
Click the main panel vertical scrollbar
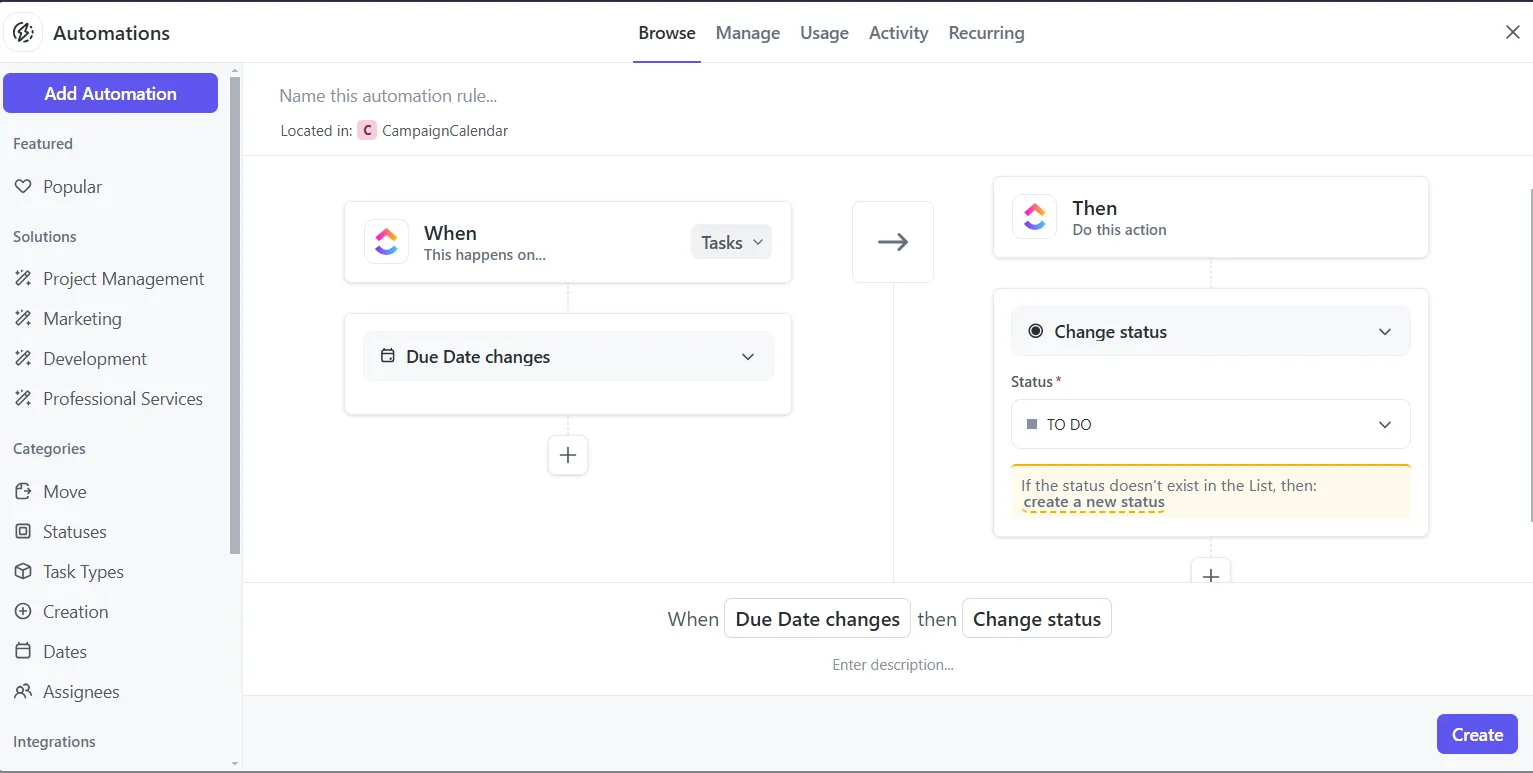click(1529, 355)
